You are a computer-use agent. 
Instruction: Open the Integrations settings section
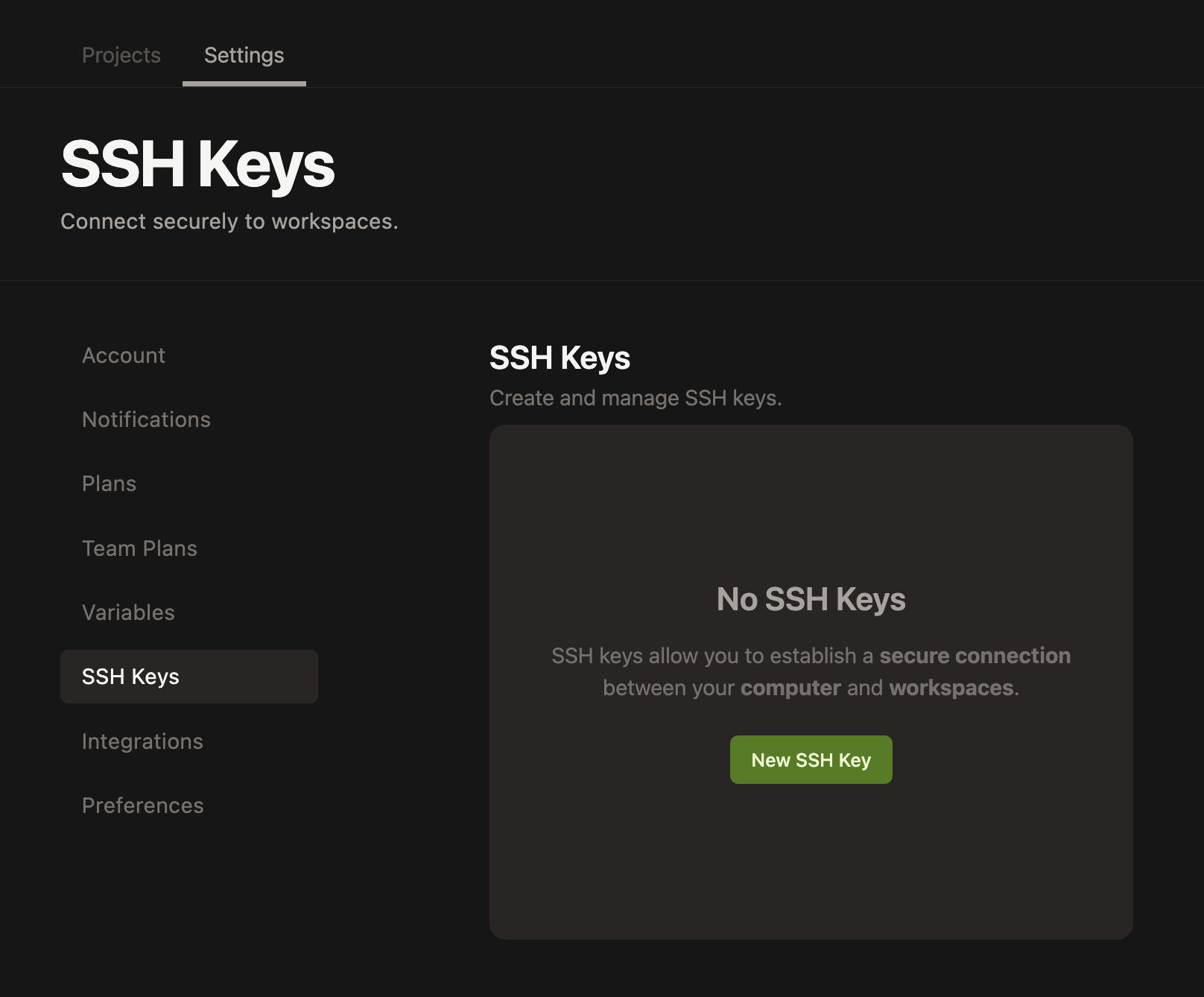pyautogui.click(x=142, y=741)
